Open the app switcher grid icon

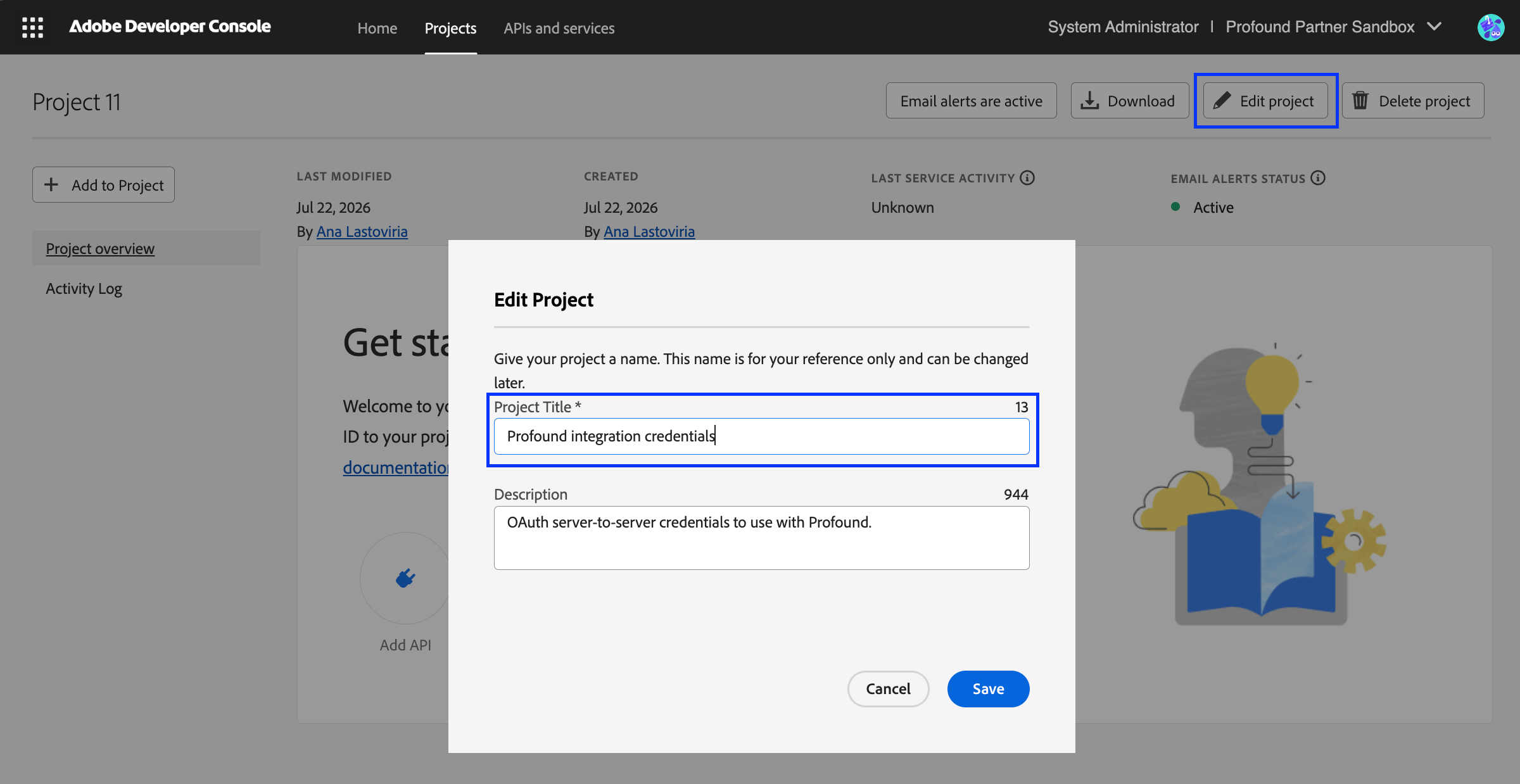click(32, 27)
